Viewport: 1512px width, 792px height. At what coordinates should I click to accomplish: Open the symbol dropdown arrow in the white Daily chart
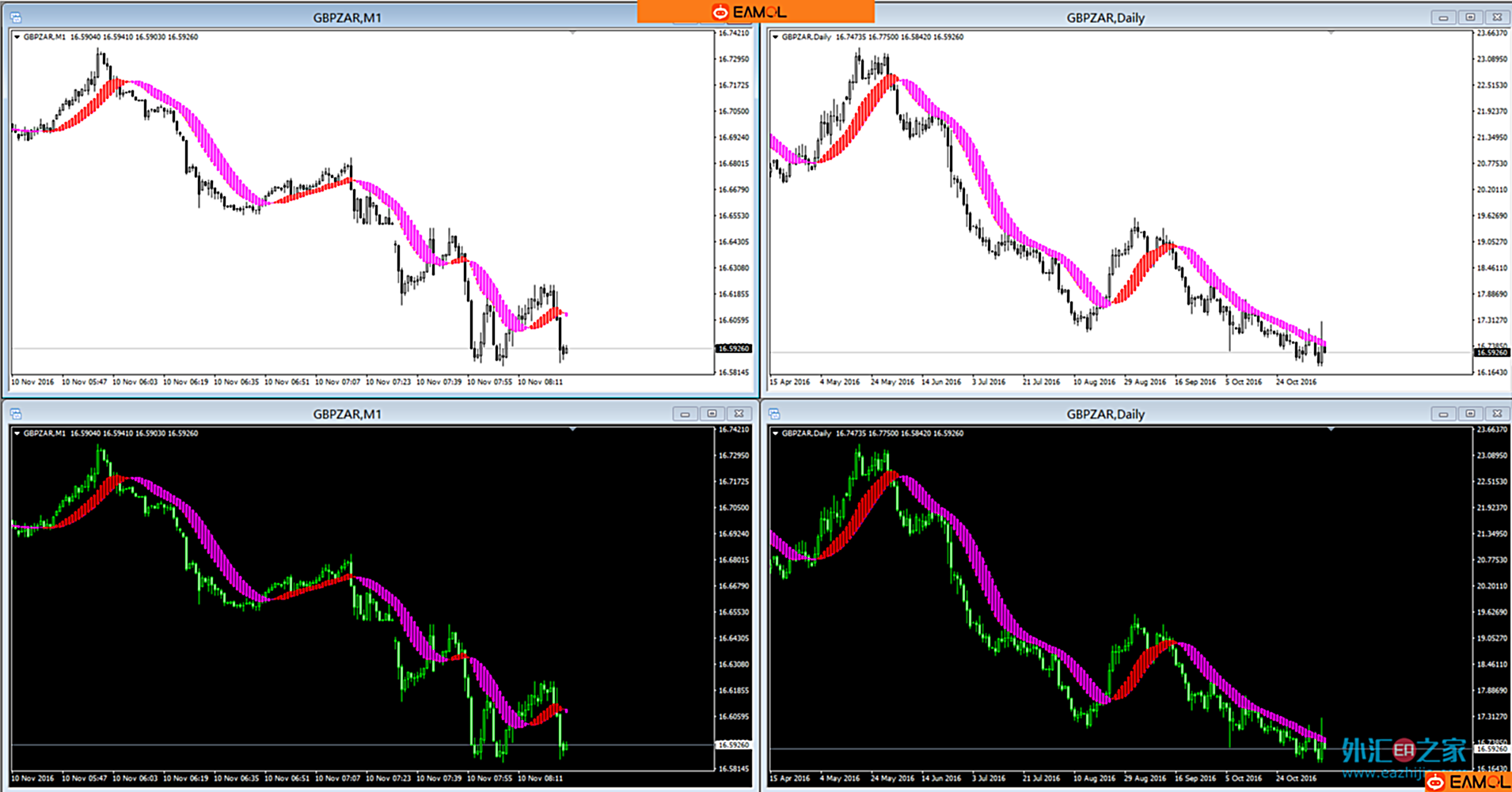point(776,36)
